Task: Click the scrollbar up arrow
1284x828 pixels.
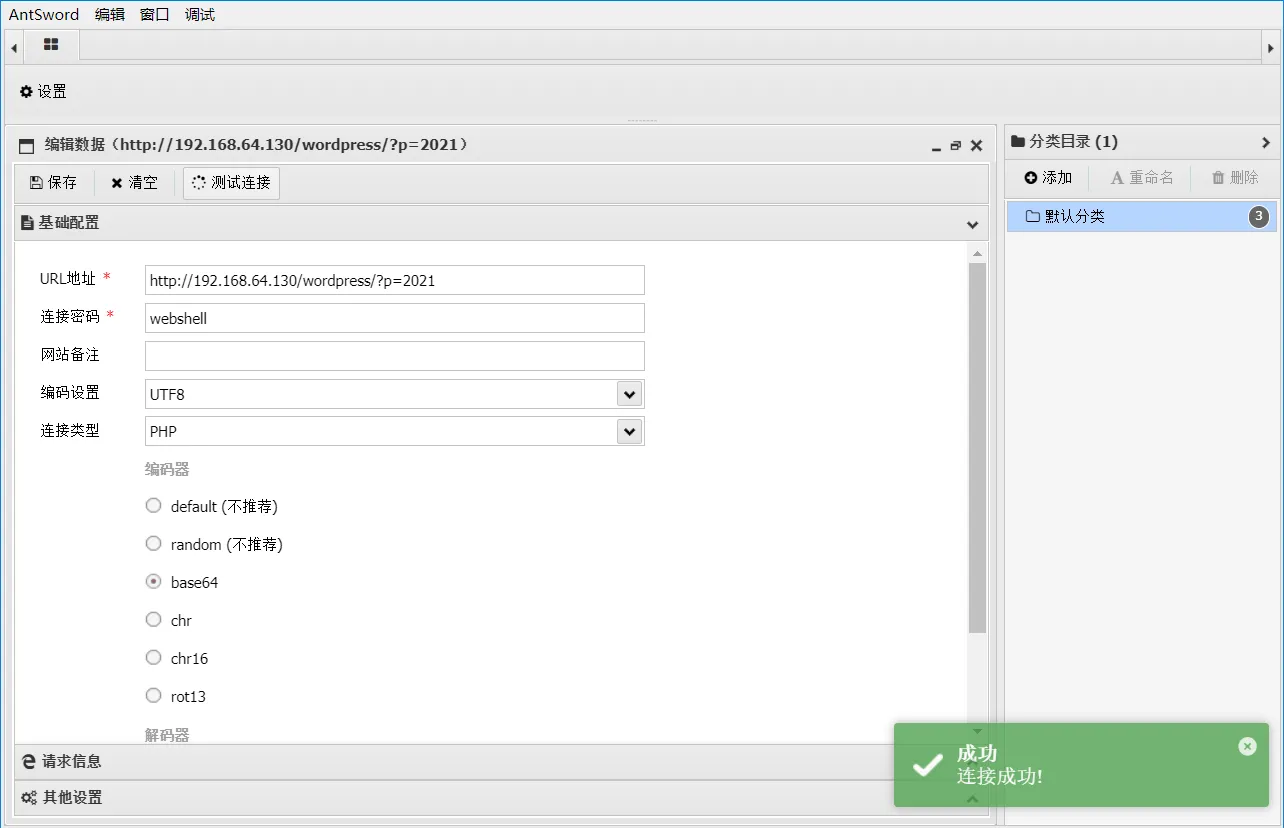Action: point(977,254)
